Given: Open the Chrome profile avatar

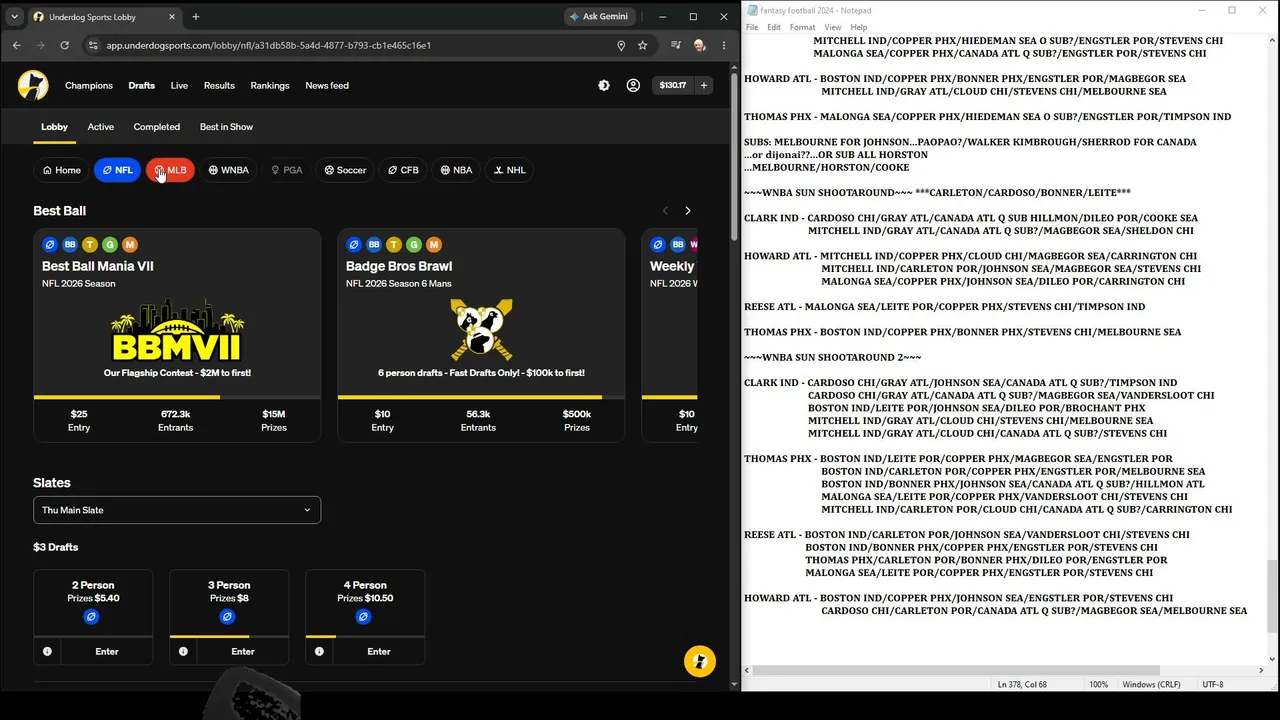Looking at the screenshot, I should click(x=699, y=45).
